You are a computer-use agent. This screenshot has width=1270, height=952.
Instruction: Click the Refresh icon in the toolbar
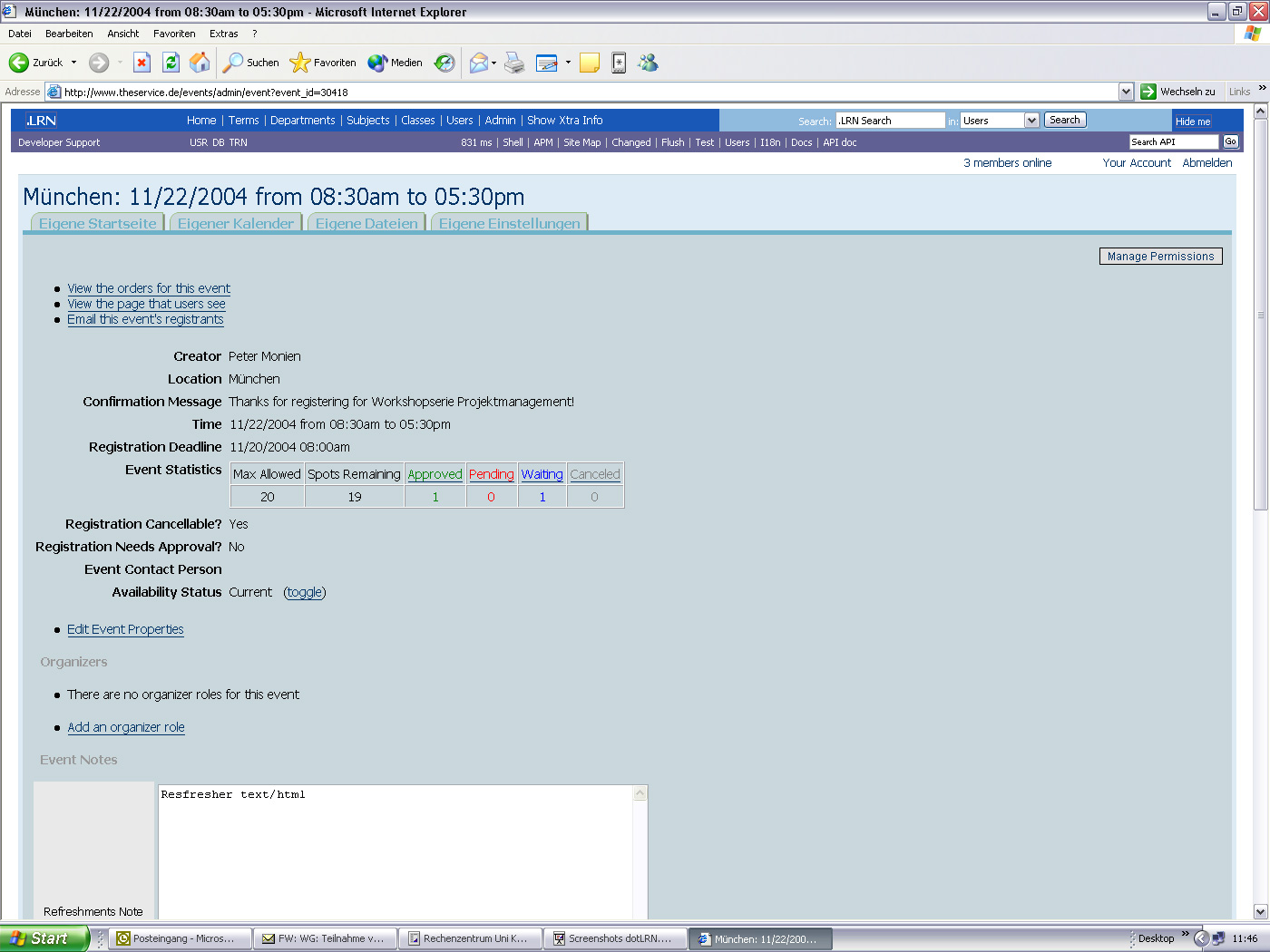[x=171, y=63]
